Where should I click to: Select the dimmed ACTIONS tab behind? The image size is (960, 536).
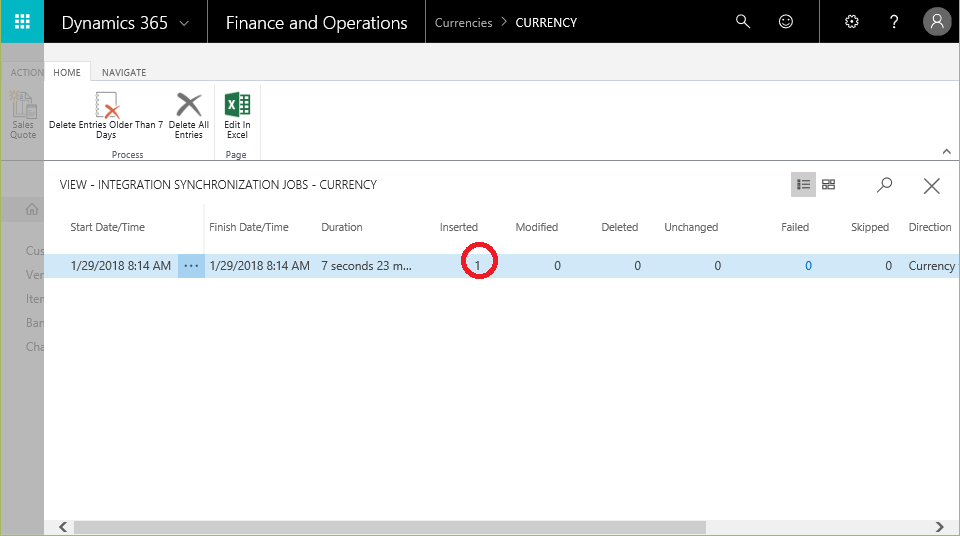coord(26,72)
